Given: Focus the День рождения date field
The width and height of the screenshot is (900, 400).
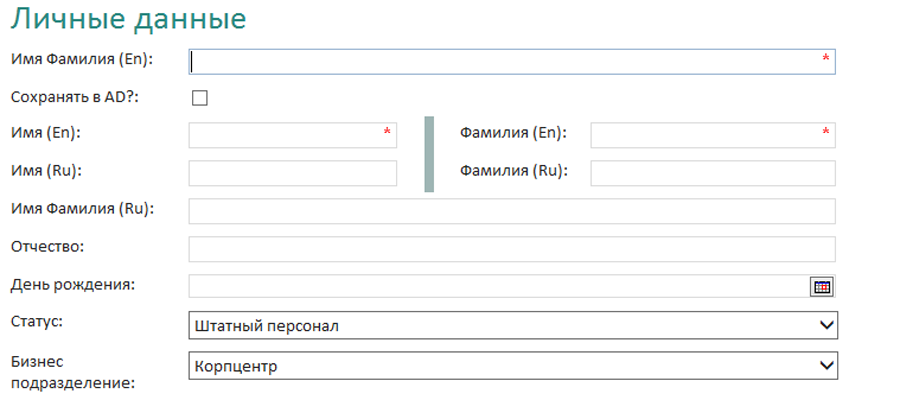Looking at the screenshot, I should coord(498,286).
